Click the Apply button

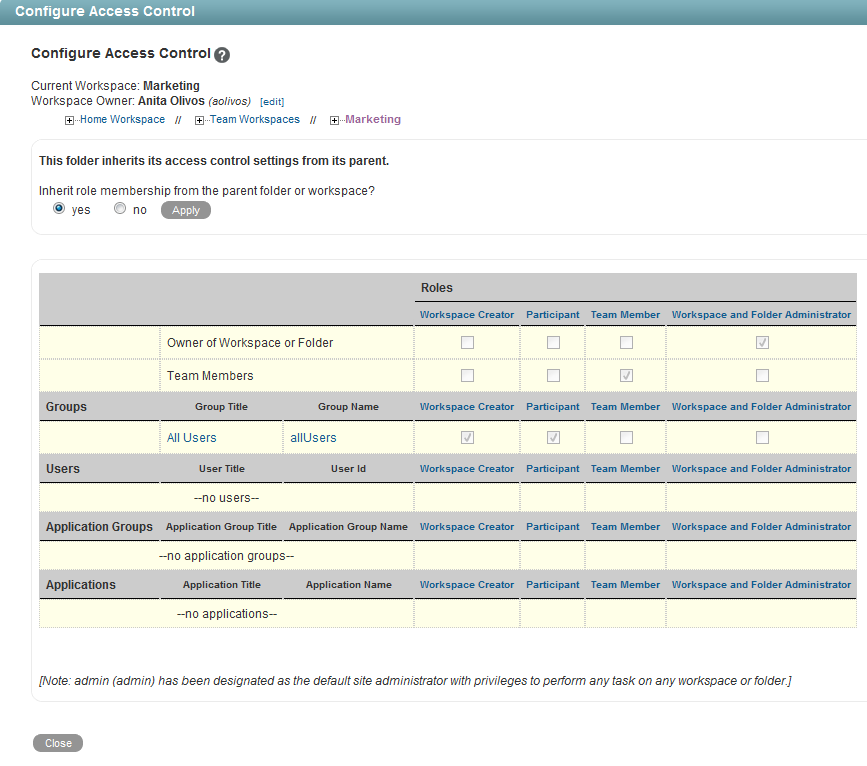tap(186, 210)
